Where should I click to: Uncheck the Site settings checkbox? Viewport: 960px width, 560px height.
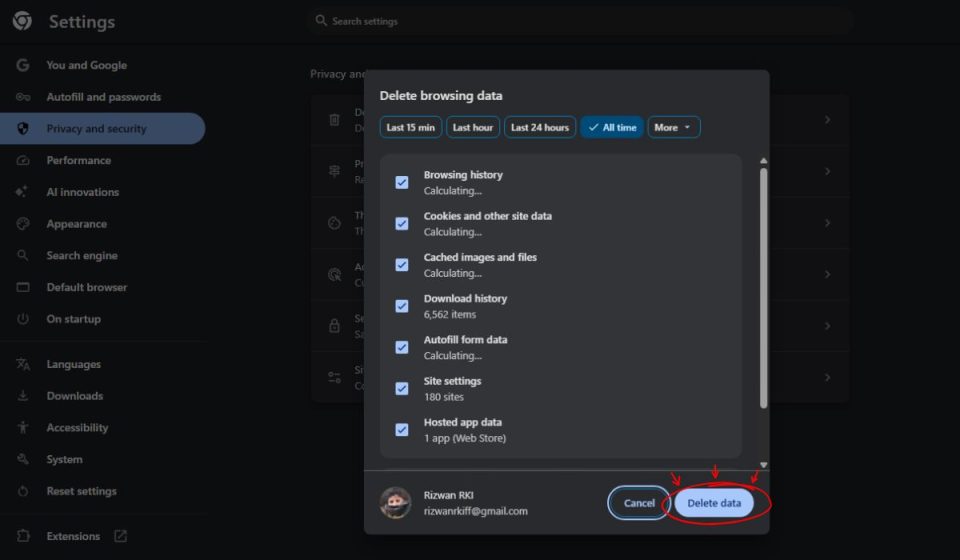(x=402, y=389)
